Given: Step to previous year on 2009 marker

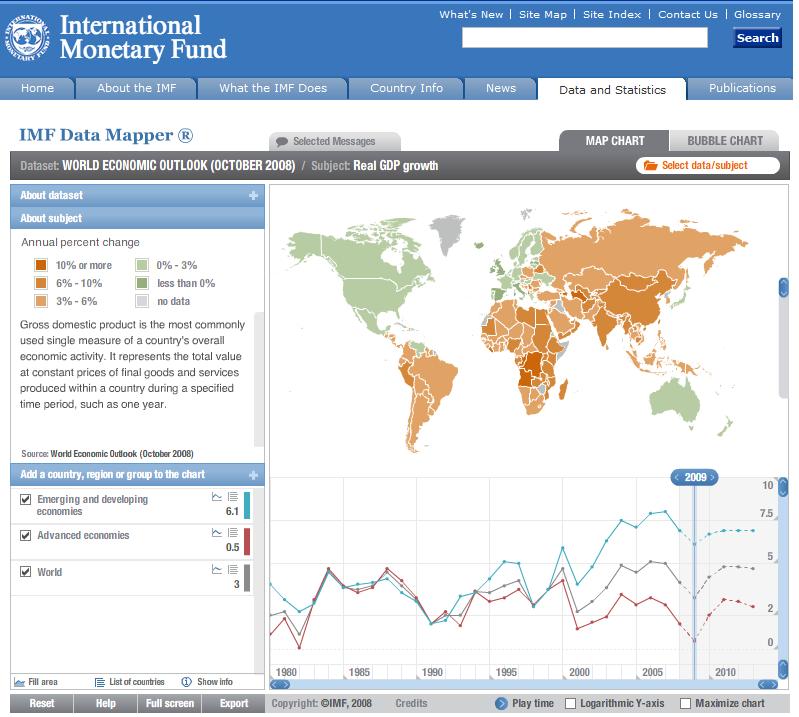Looking at the screenshot, I should pyautogui.click(x=677, y=477).
